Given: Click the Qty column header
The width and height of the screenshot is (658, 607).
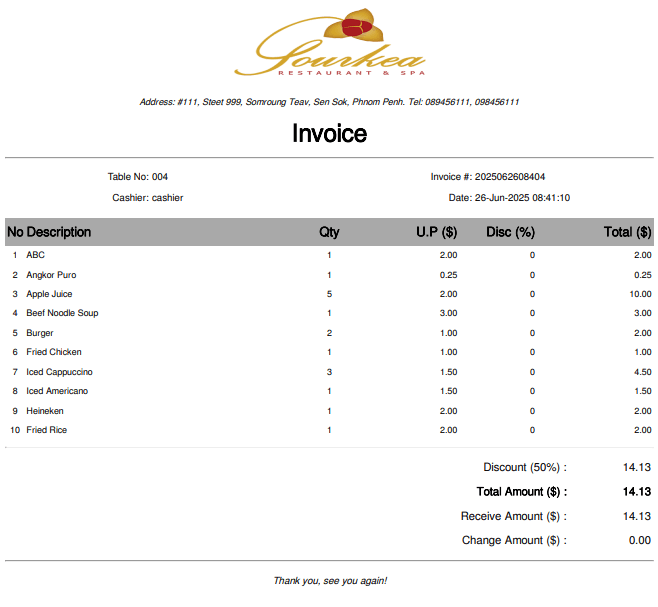Looking at the screenshot, I should coord(329,232).
